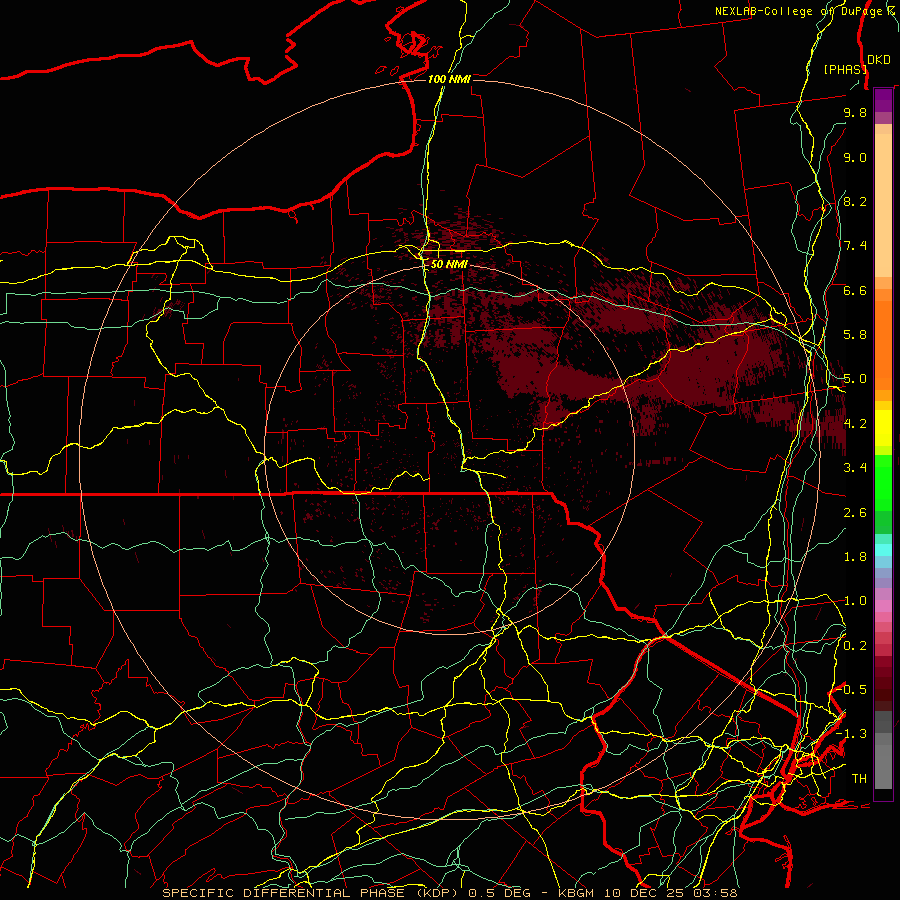Select the 1.0 scale value
The image size is (900, 900).
coord(855,601)
